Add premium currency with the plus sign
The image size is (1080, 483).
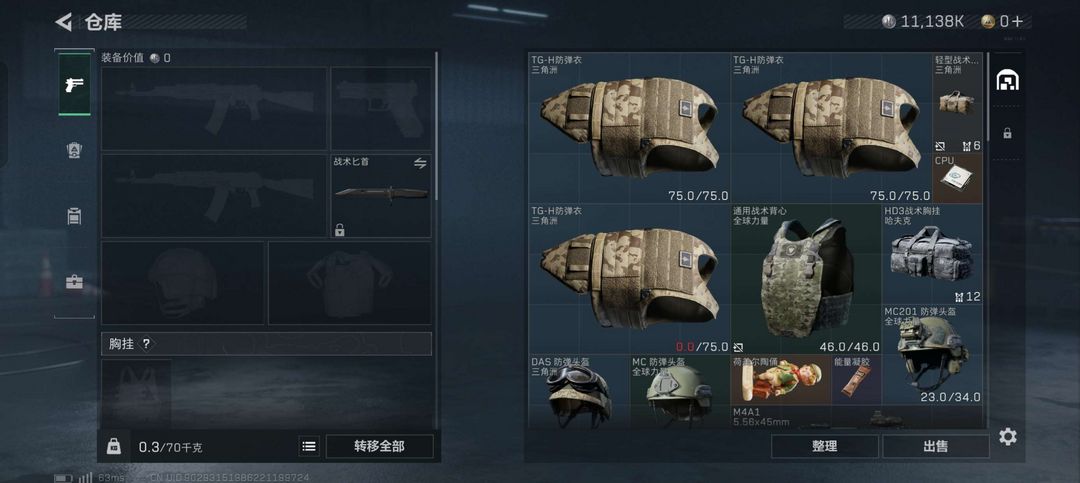(x=1017, y=21)
